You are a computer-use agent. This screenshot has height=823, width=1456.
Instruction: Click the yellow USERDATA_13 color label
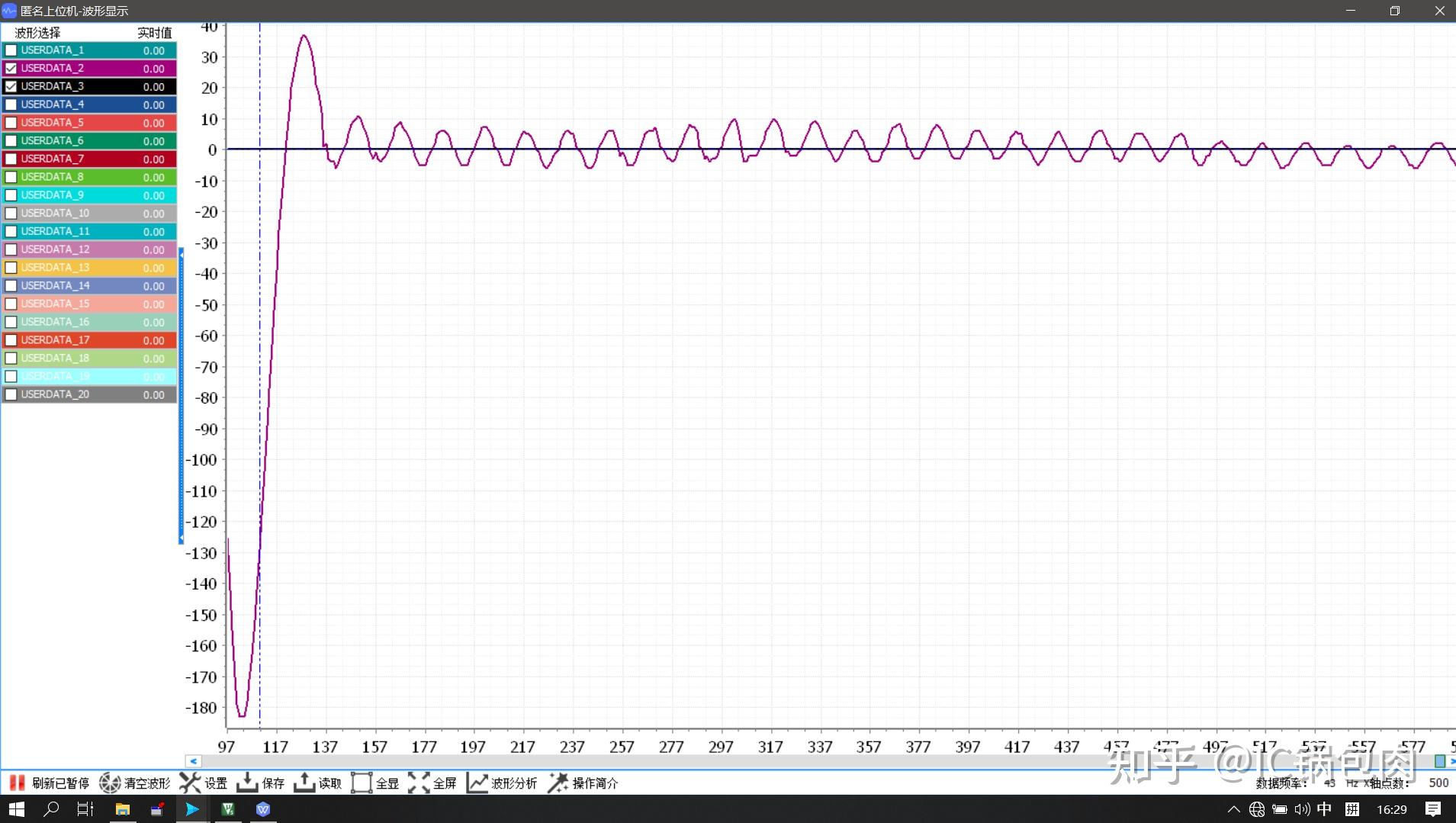(55, 268)
